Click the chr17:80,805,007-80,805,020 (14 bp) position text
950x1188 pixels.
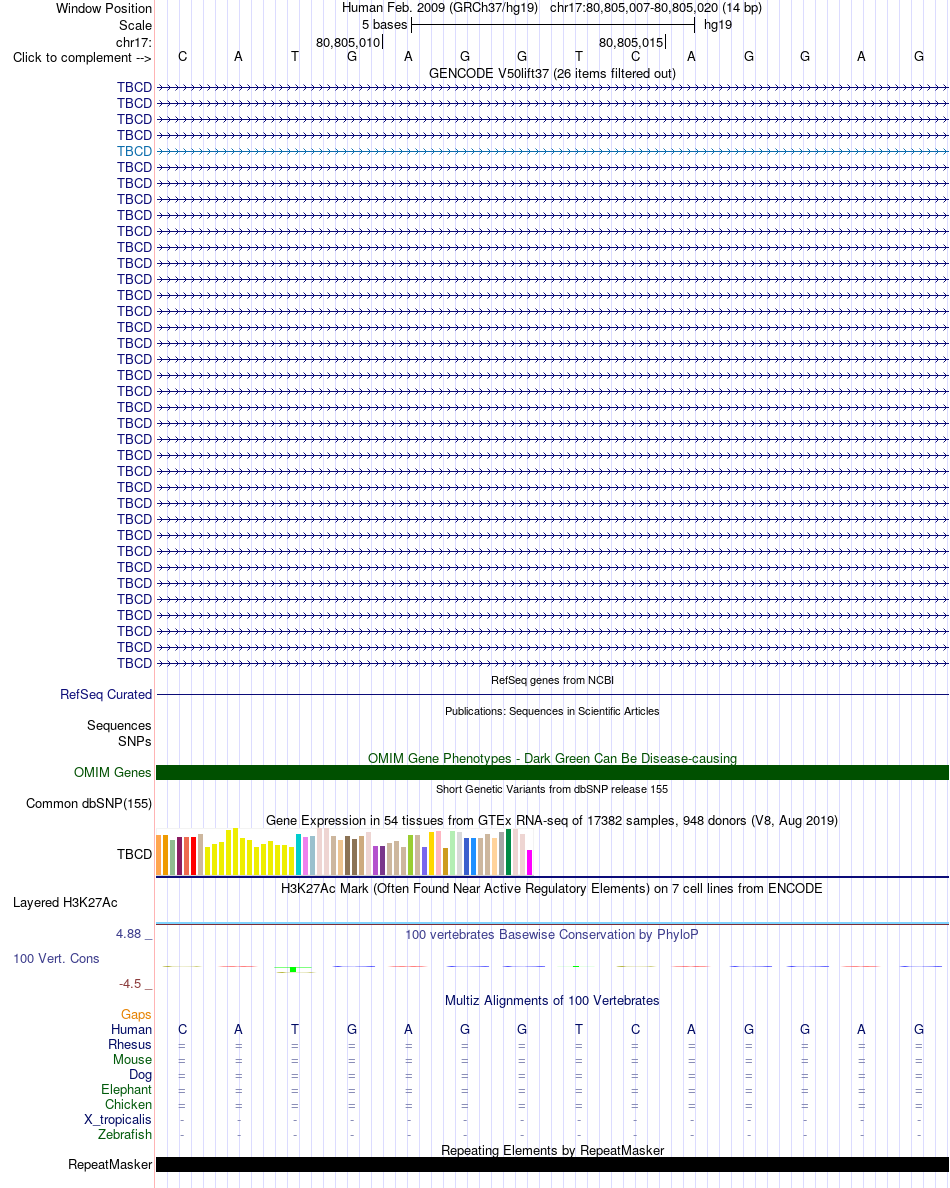pos(655,8)
